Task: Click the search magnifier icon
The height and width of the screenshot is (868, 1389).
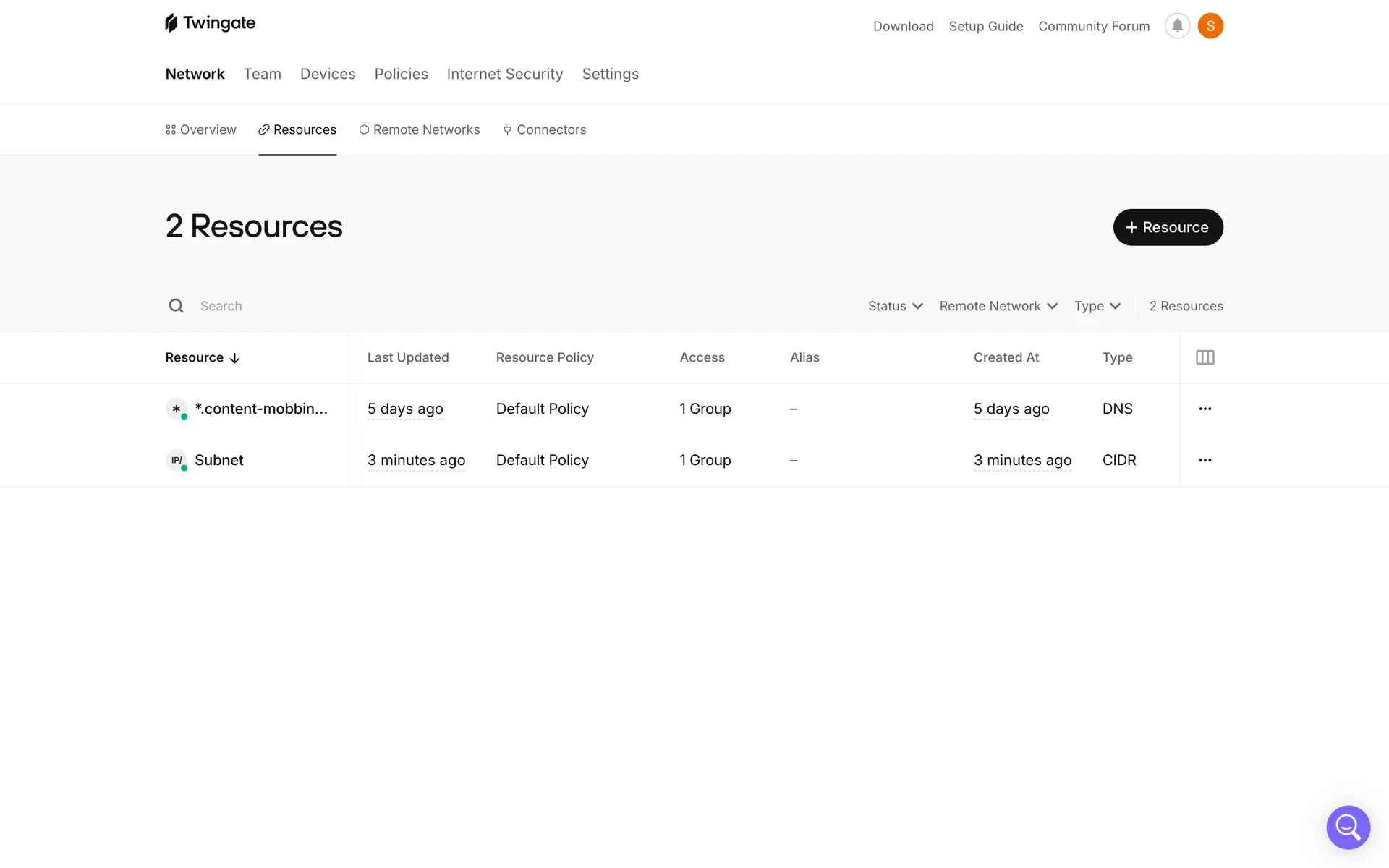Action: click(x=176, y=306)
